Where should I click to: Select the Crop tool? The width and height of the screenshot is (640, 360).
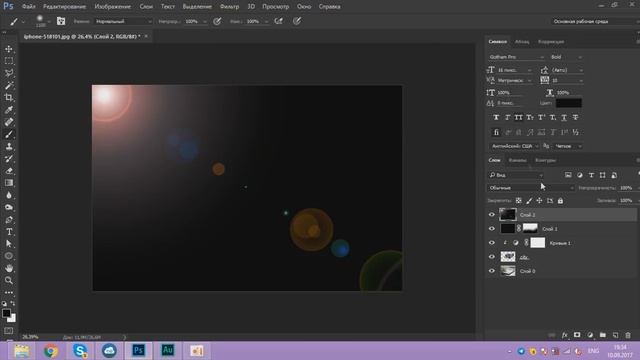click(9, 98)
